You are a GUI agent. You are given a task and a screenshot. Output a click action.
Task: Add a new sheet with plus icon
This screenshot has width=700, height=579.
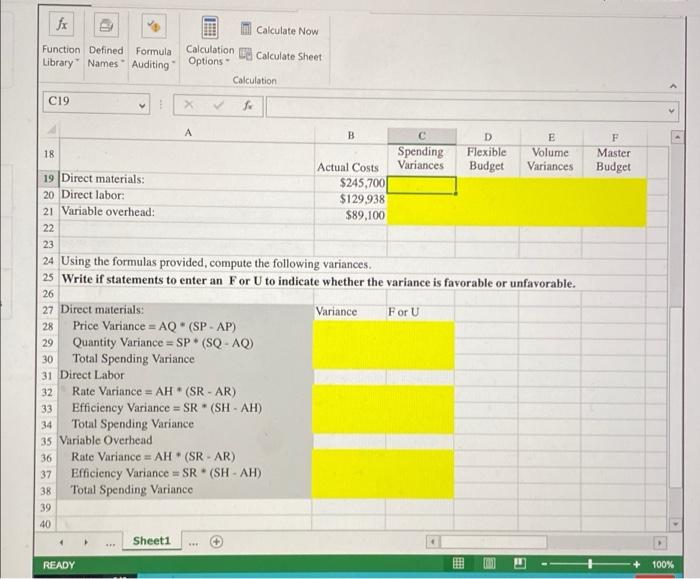point(216,542)
